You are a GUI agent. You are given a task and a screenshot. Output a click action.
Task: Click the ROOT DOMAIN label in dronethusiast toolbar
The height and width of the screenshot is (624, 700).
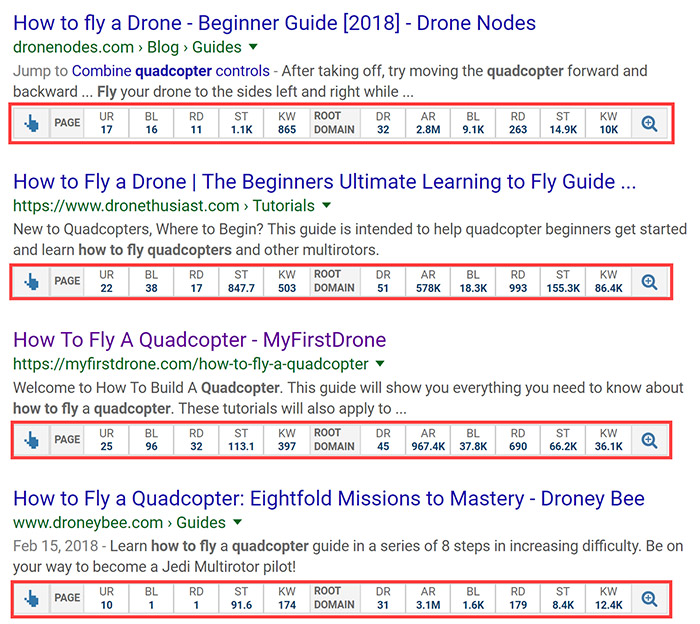click(x=334, y=281)
